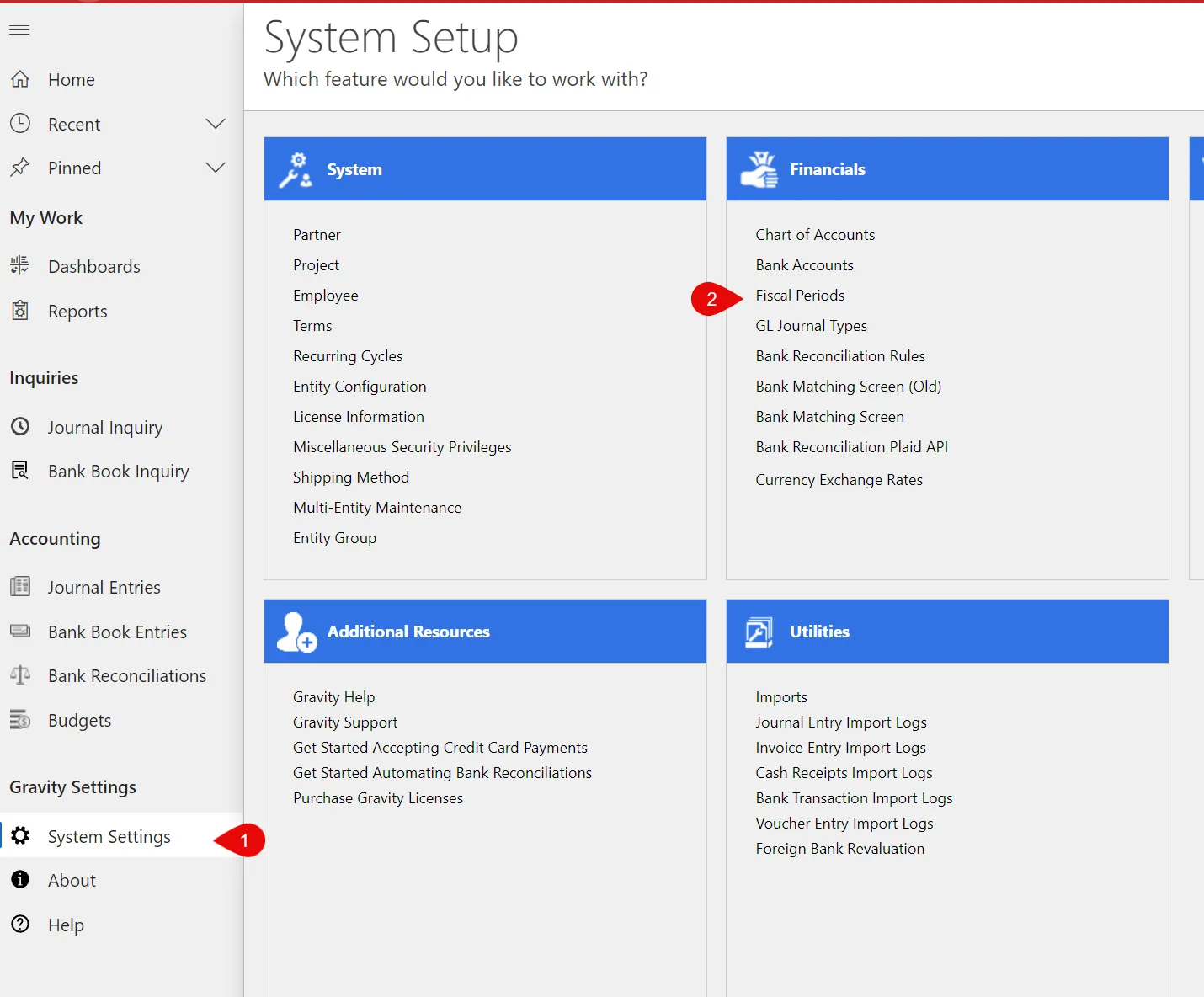Open the Home icon in the sidebar
Screen dimensions: 1204x997
[20, 79]
